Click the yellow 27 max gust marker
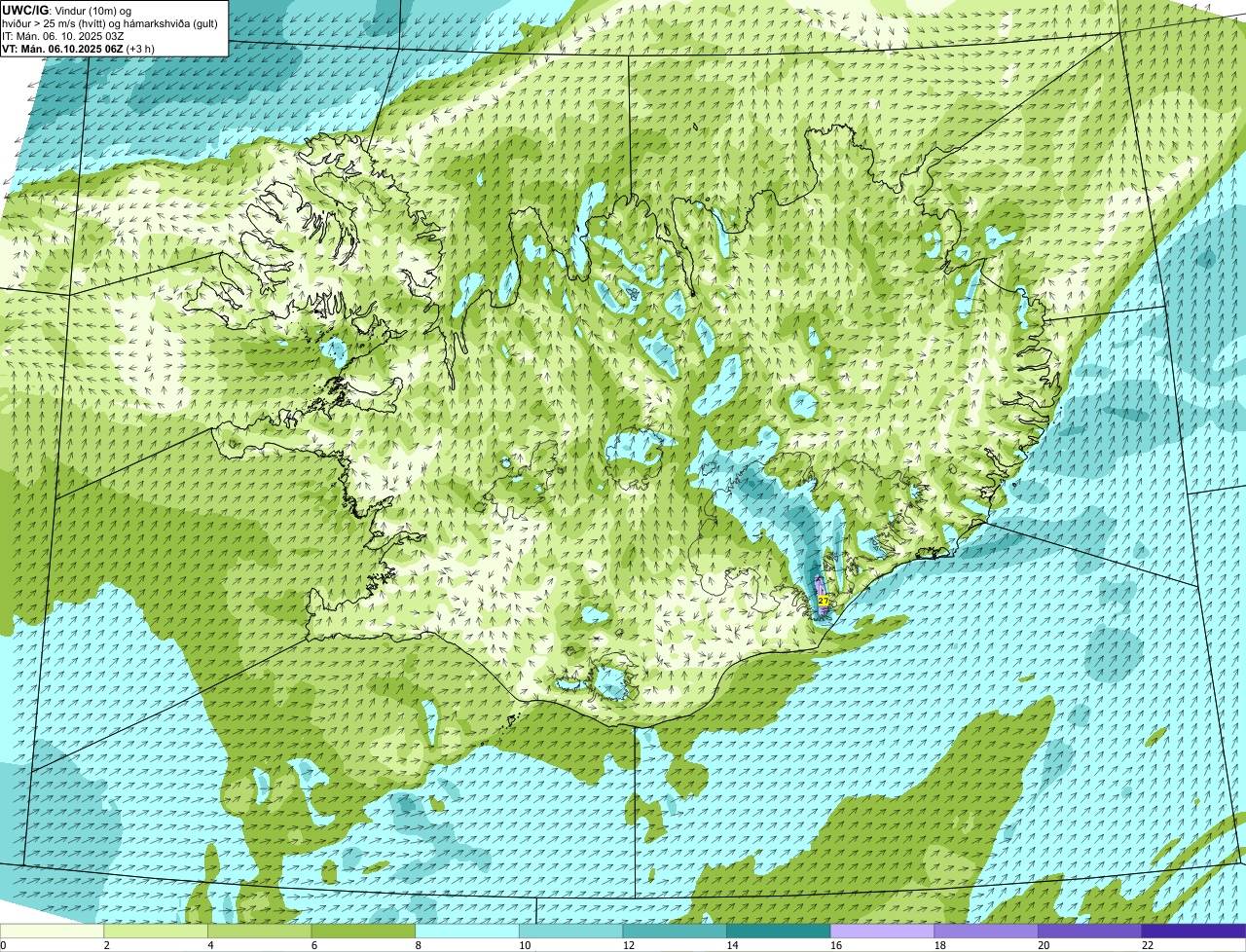The width and height of the screenshot is (1246, 952). 824,602
